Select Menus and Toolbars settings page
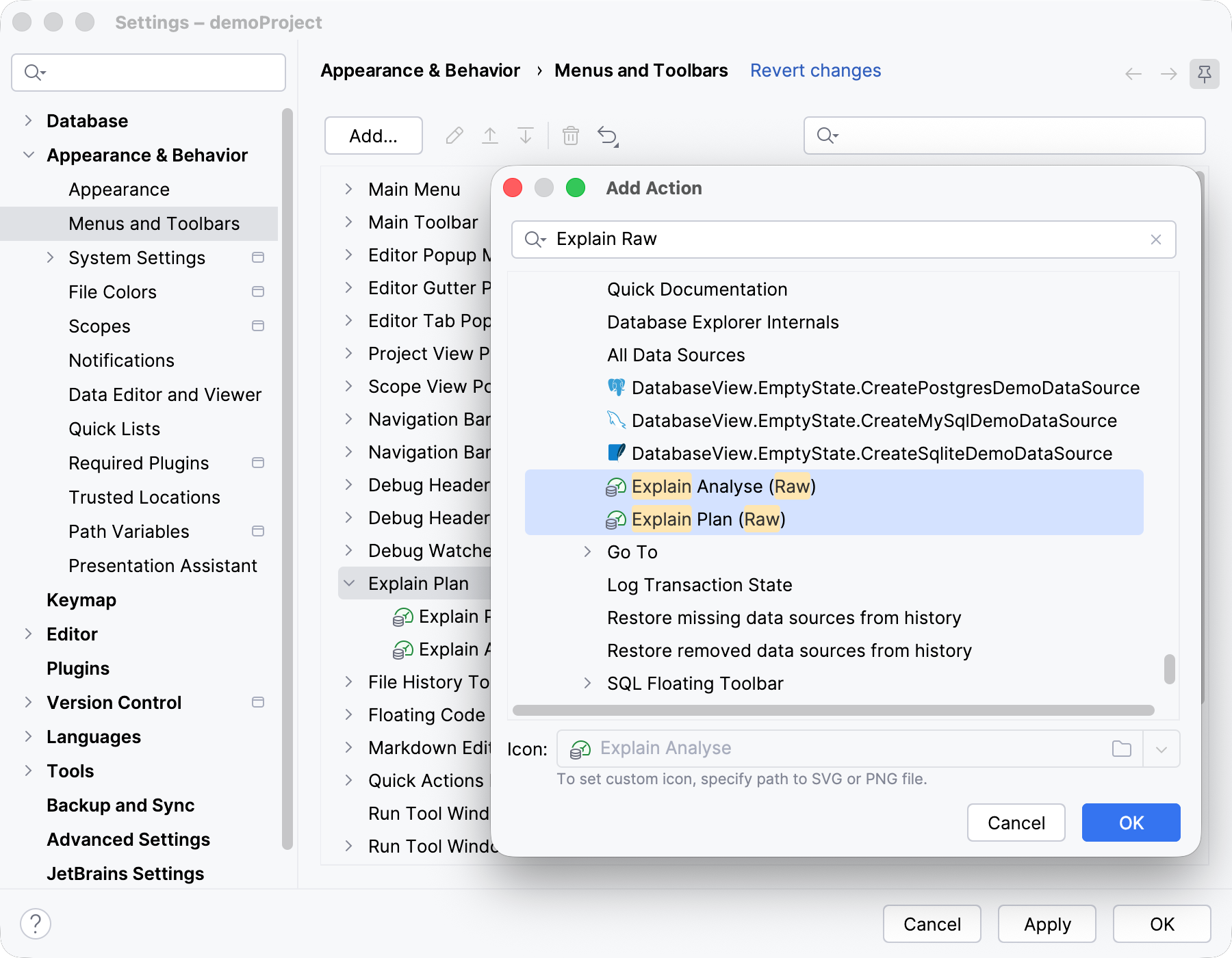The height and width of the screenshot is (958, 1232). tap(139, 224)
